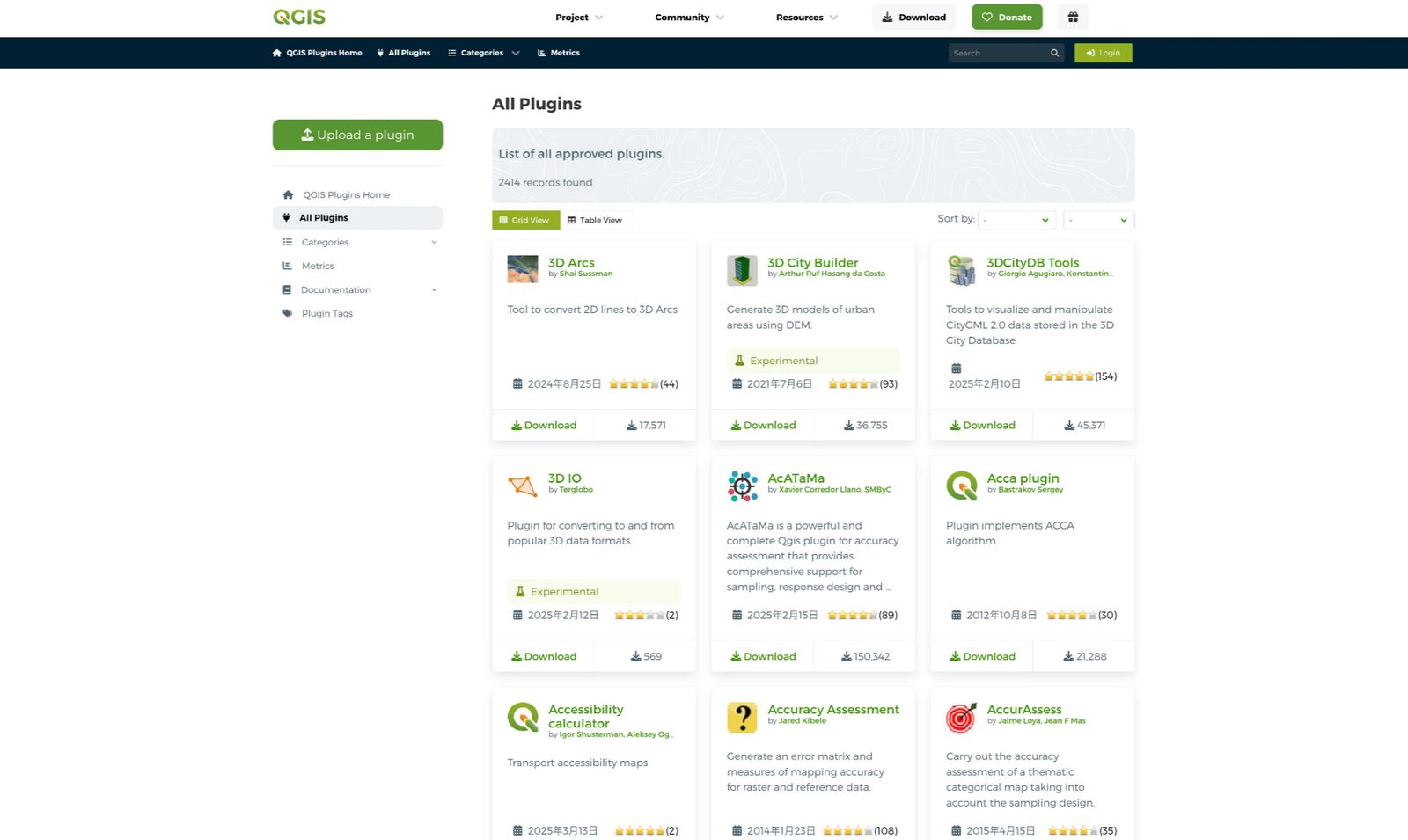The width and height of the screenshot is (1408, 840).
Task: Open the AccurAssess target icon
Action: point(961,717)
